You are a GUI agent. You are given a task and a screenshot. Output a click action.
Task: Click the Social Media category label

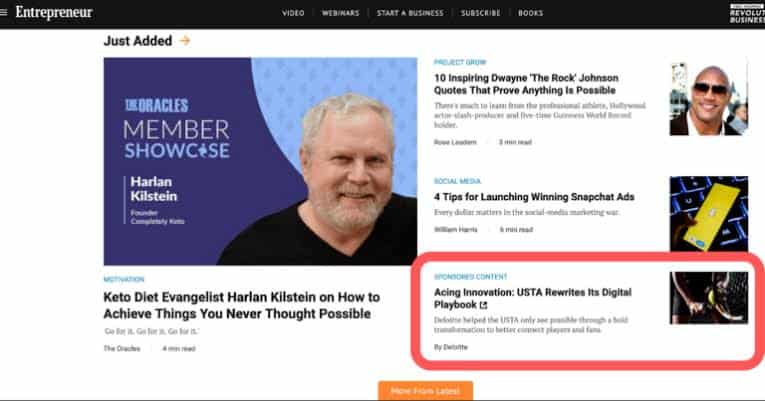point(457,181)
